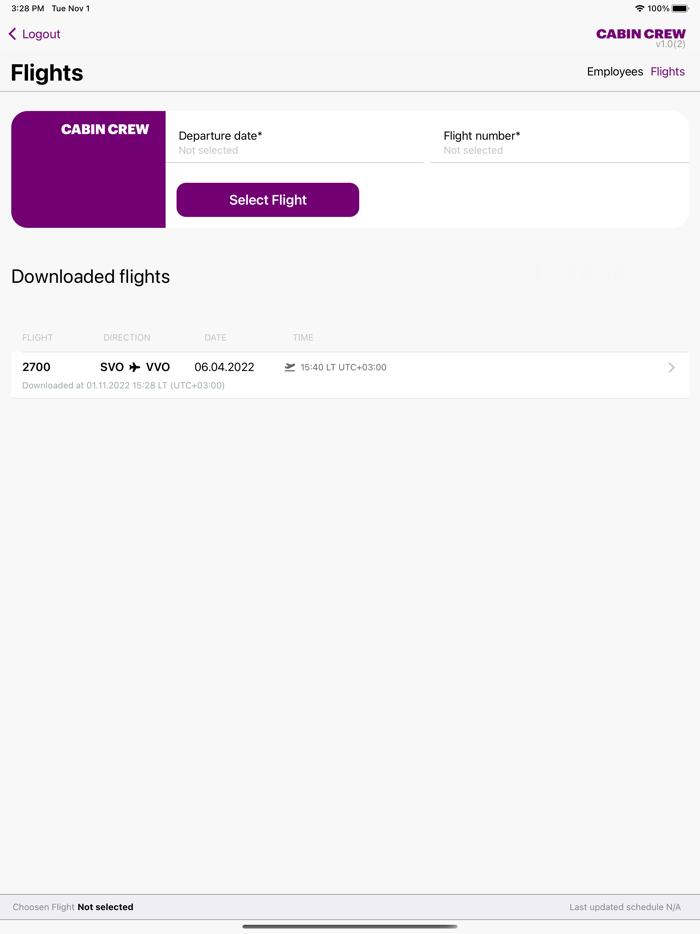Click the CABIN CREW purple card panel
700x934 pixels.
88,169
